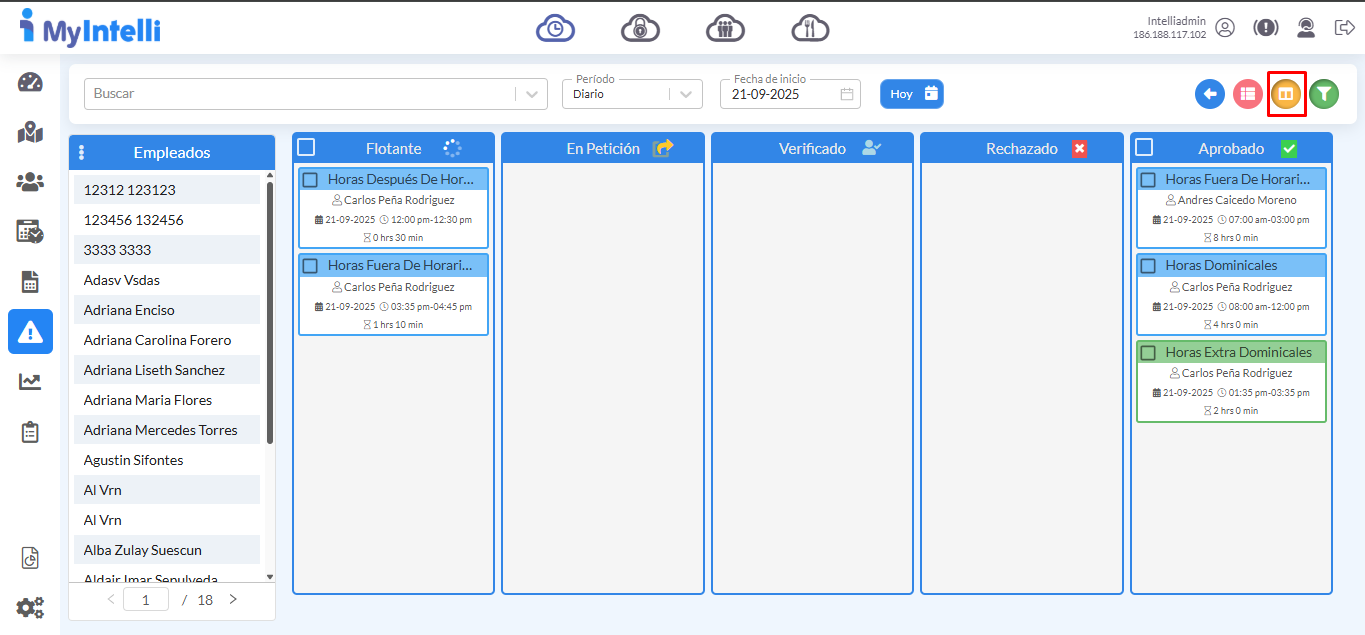Open the cloud padlock access module

(640, 28)
